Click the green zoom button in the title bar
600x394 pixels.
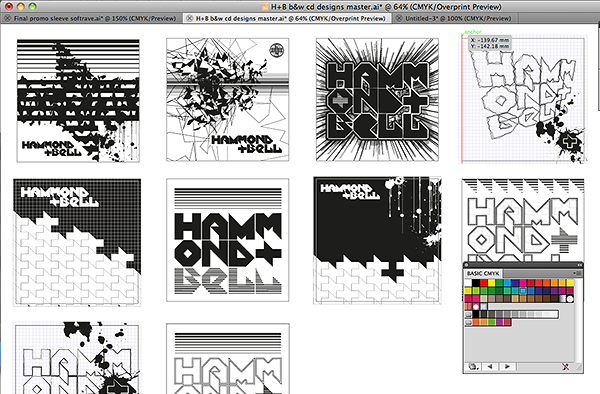[x=33, y=7]
